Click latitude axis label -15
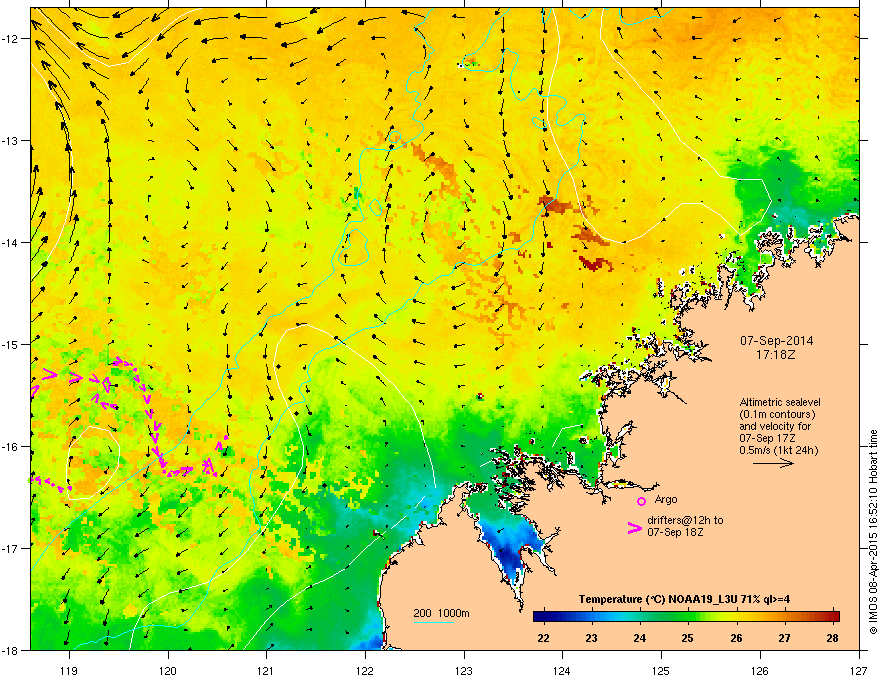The width and height of the screenshot is (880, 680). (11, 344)
